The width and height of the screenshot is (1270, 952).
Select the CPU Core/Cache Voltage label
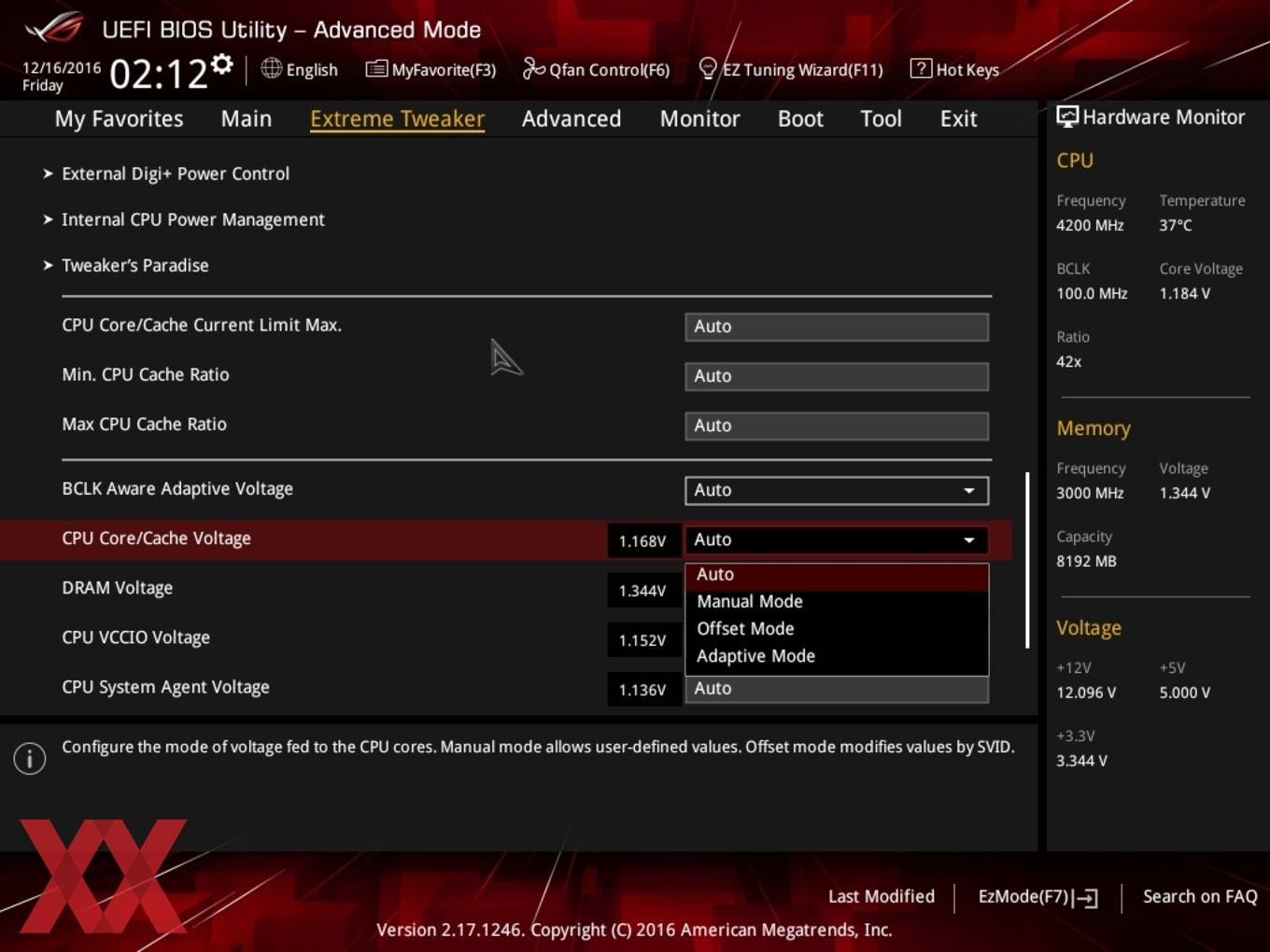(x=157, y=539)
